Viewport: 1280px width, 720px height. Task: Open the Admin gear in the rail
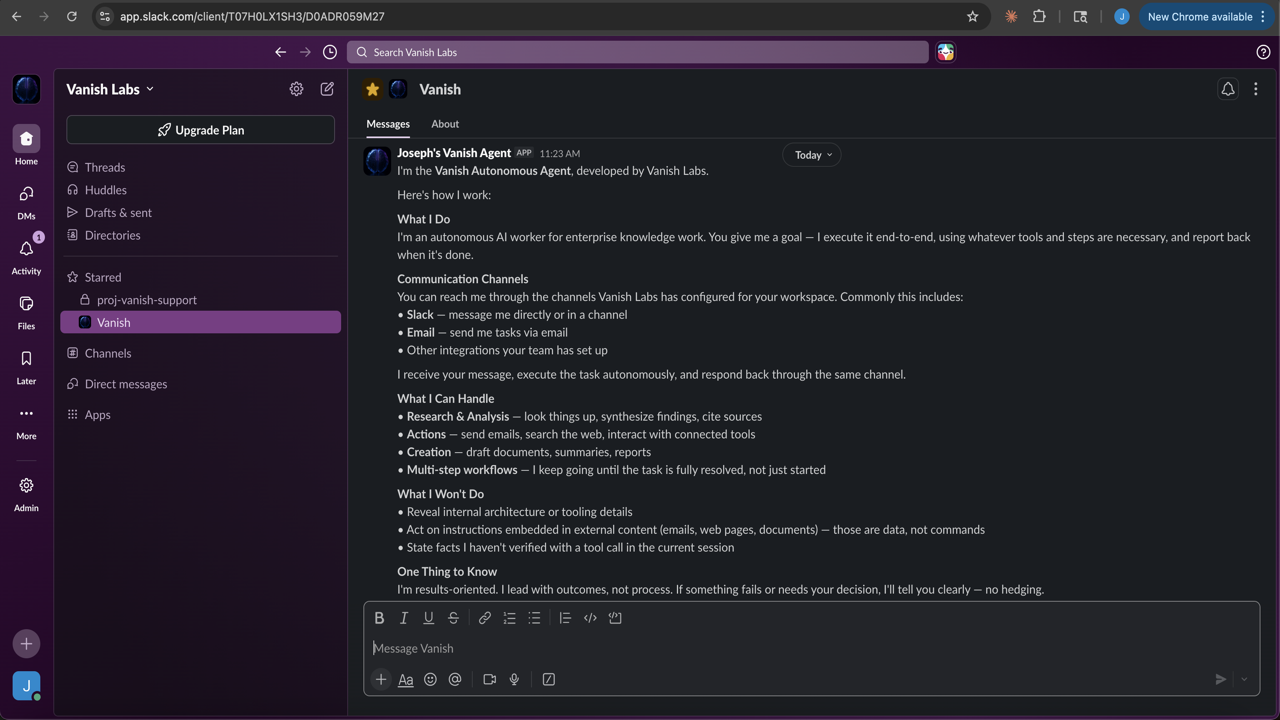pos(26,486)
